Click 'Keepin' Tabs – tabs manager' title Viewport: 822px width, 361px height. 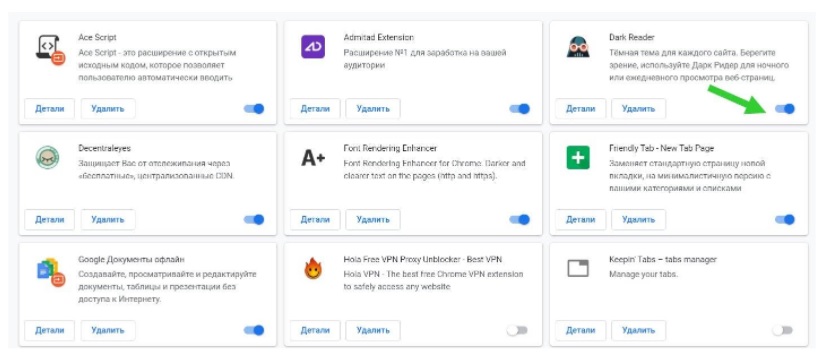(663, 259)
